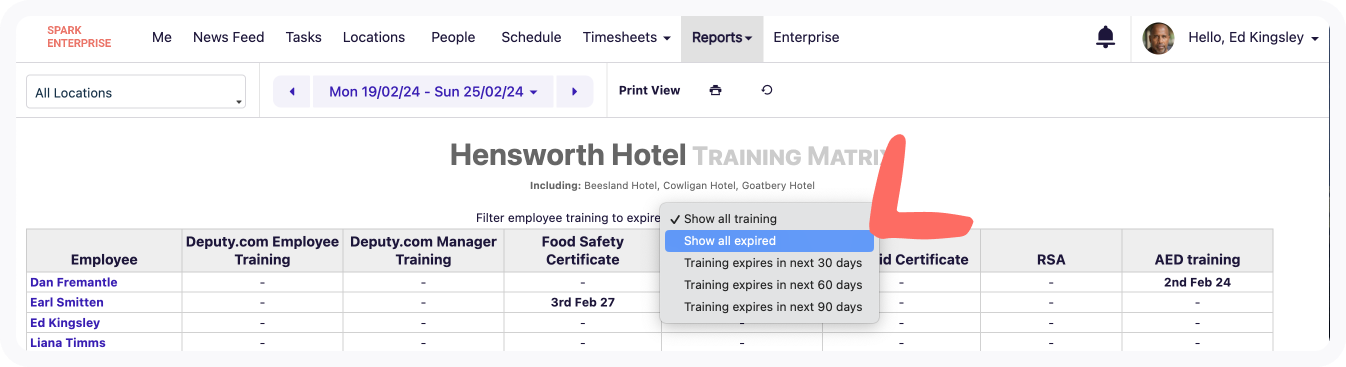This screenshot has height=367, width=1346.
Task: Go to the Me tab
Action: click(162, 38)
